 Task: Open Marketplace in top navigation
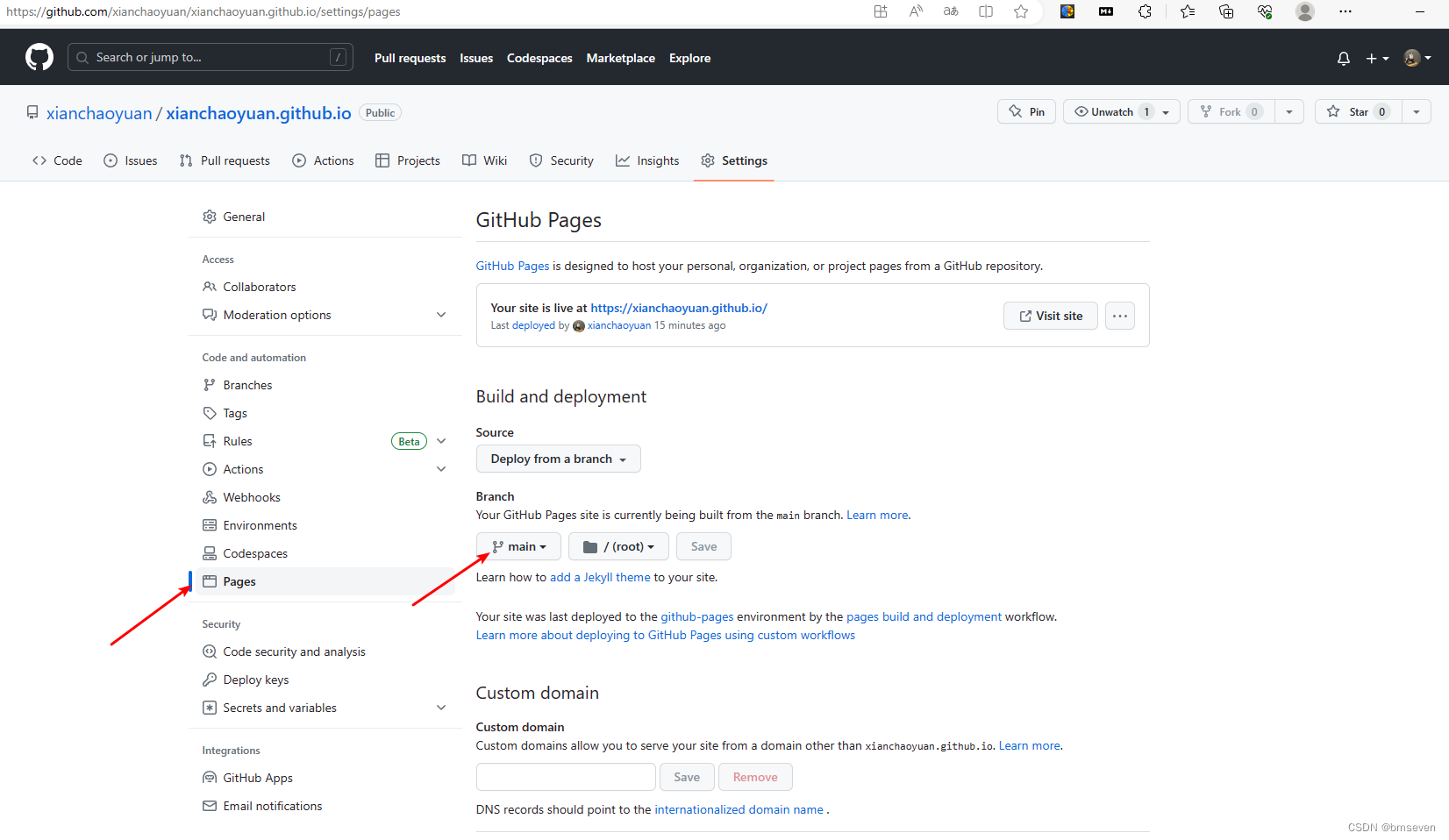pos(621,58)
